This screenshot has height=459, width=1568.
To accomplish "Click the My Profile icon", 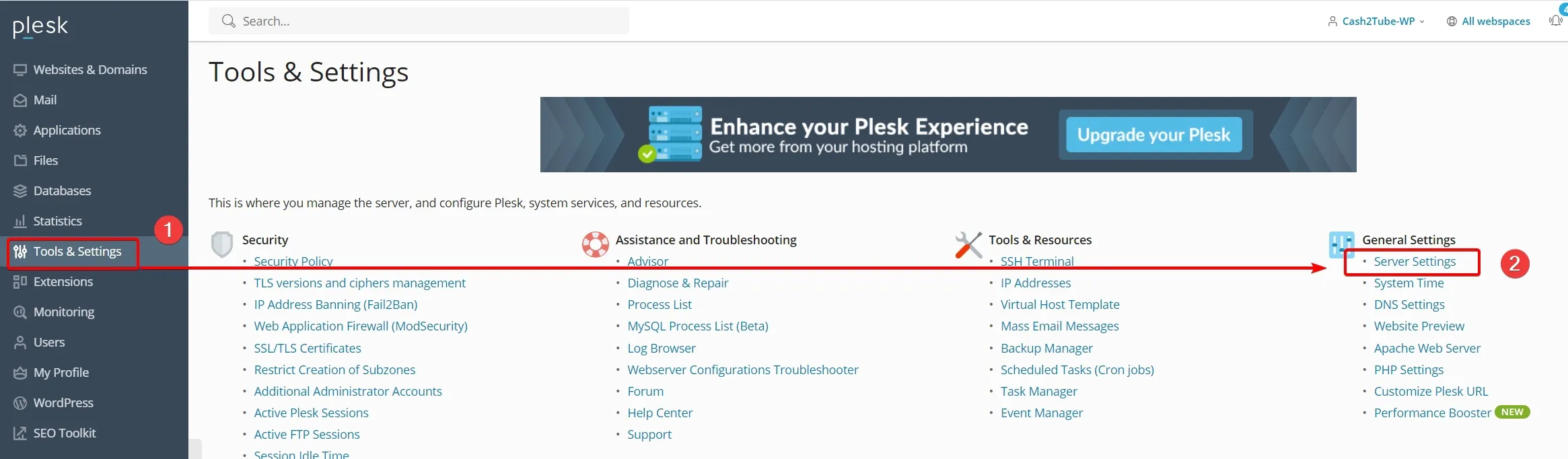I will (x=20, y=373).
